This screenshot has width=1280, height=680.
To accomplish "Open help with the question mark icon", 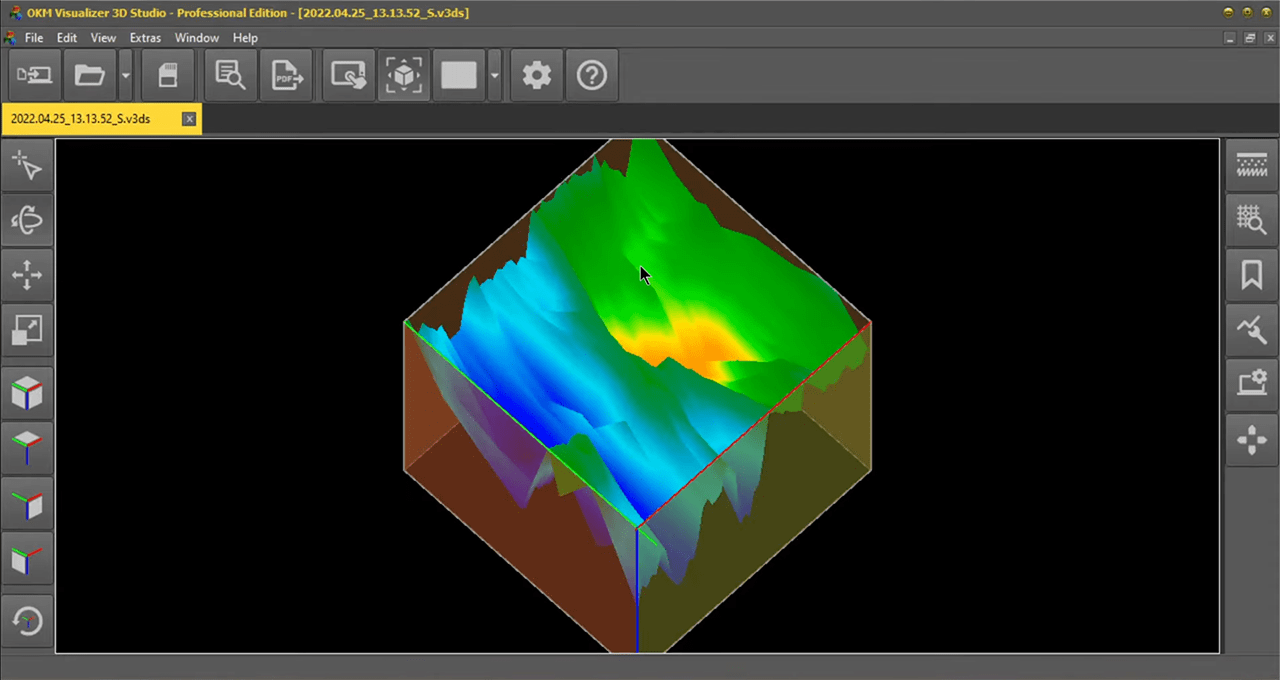I will pyautogui.click(x=592, y=75).
